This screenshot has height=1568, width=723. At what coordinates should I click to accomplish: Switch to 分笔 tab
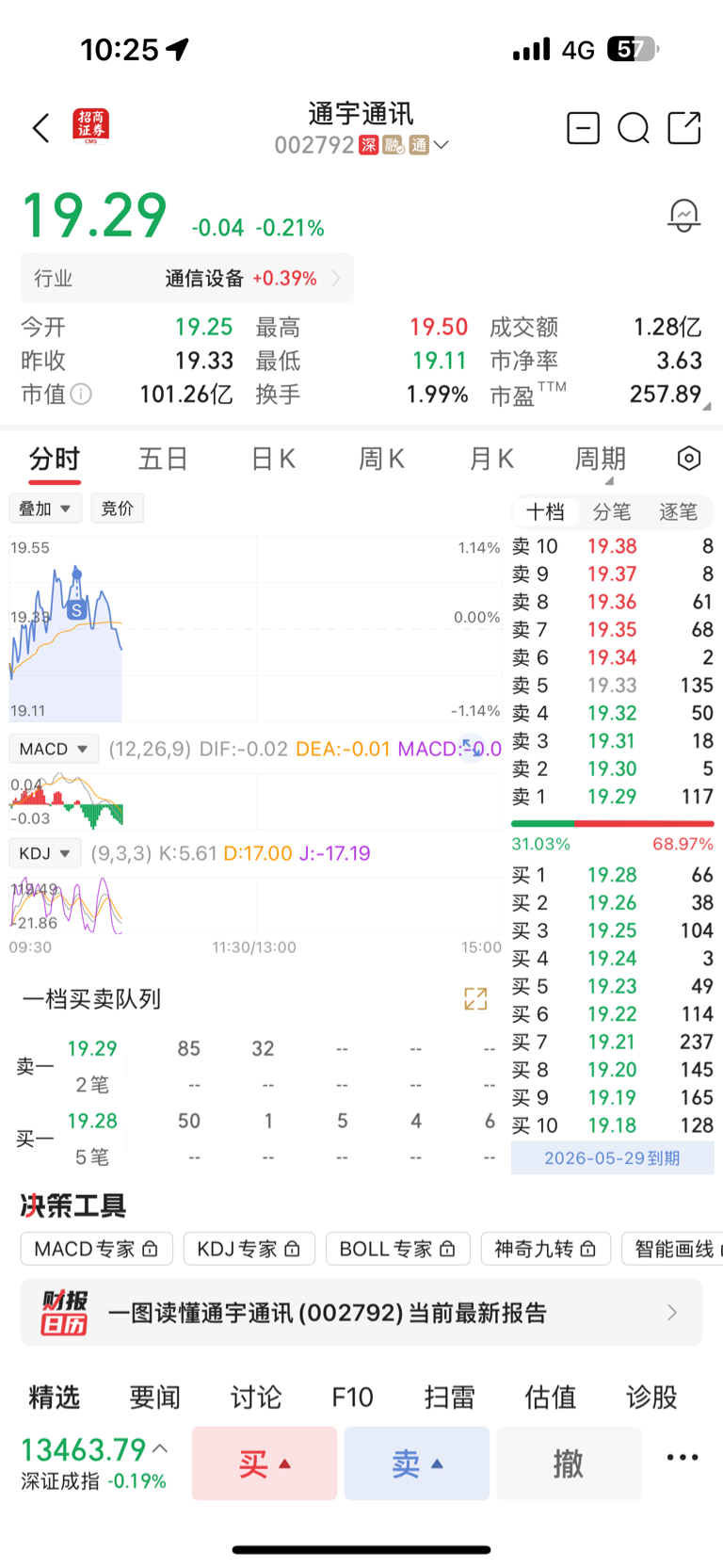[612, 511]
